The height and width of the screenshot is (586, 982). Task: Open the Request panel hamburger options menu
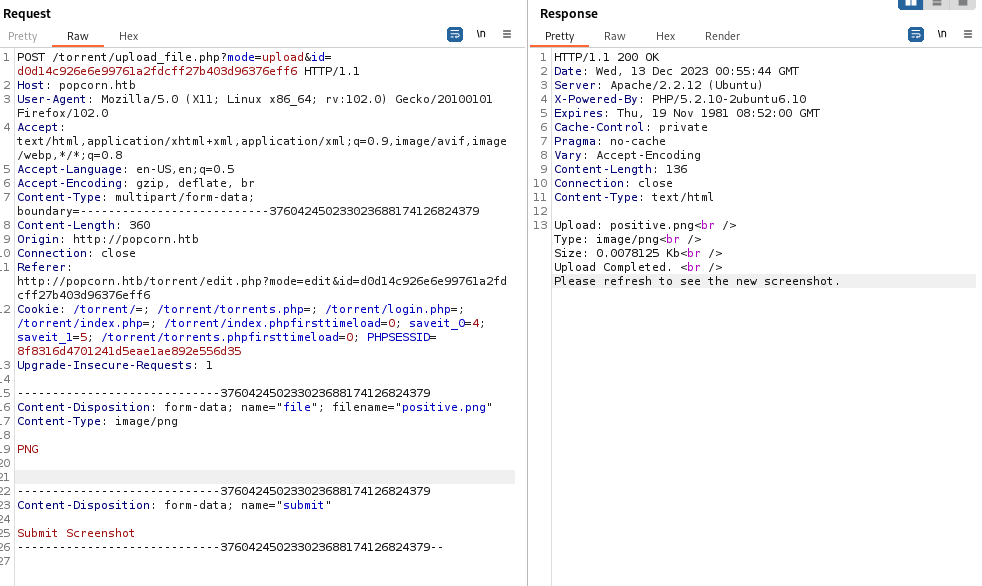507,34
